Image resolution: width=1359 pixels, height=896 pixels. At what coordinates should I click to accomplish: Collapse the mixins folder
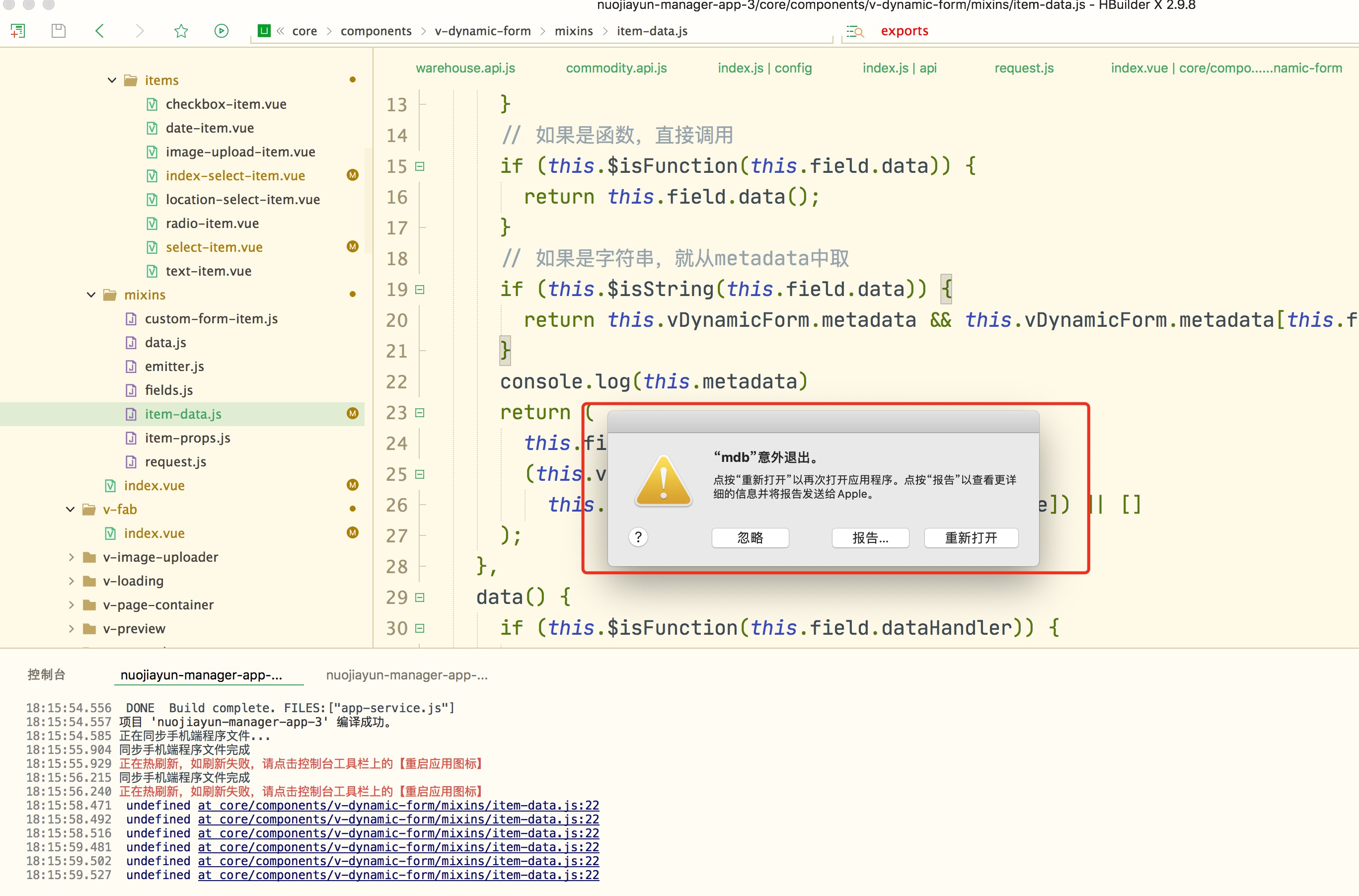[x=91, y=295]
